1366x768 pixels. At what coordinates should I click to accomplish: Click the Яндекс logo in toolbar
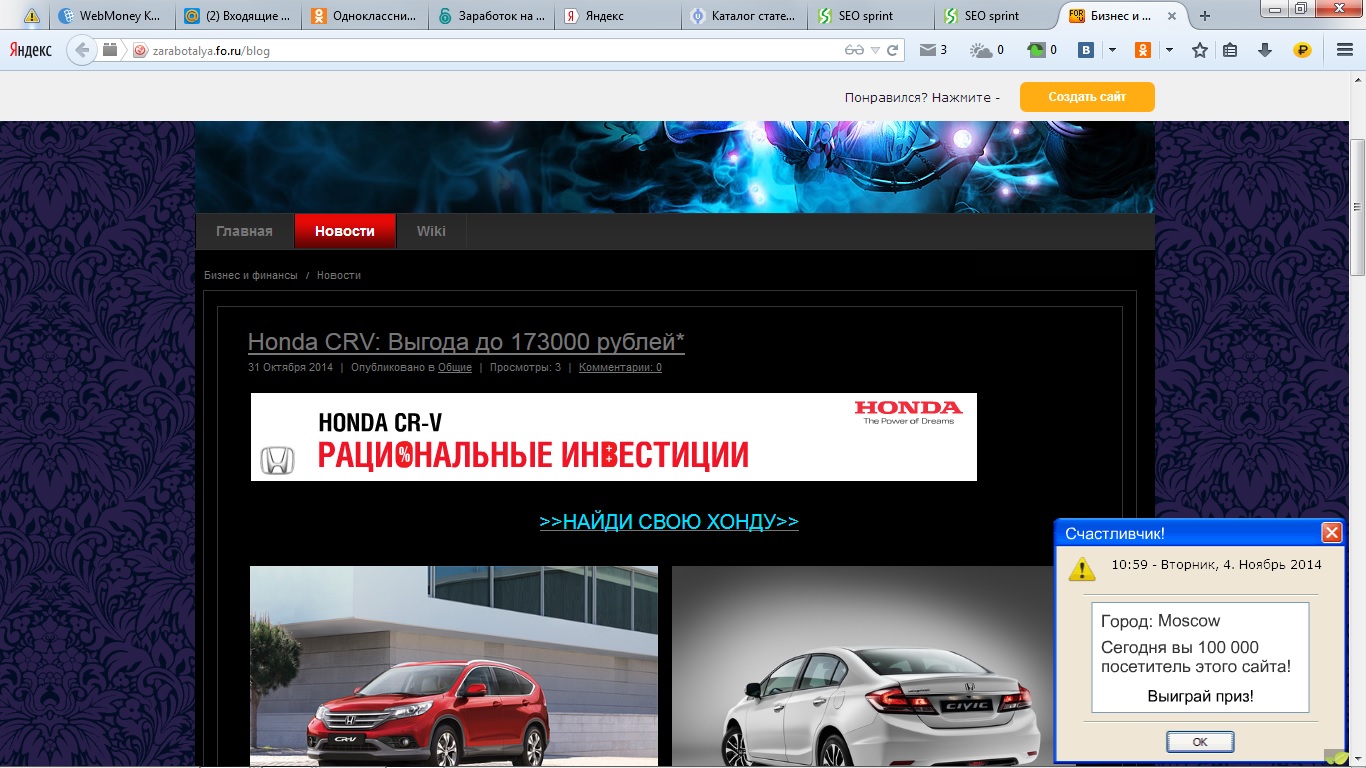[x=31, y=50]
